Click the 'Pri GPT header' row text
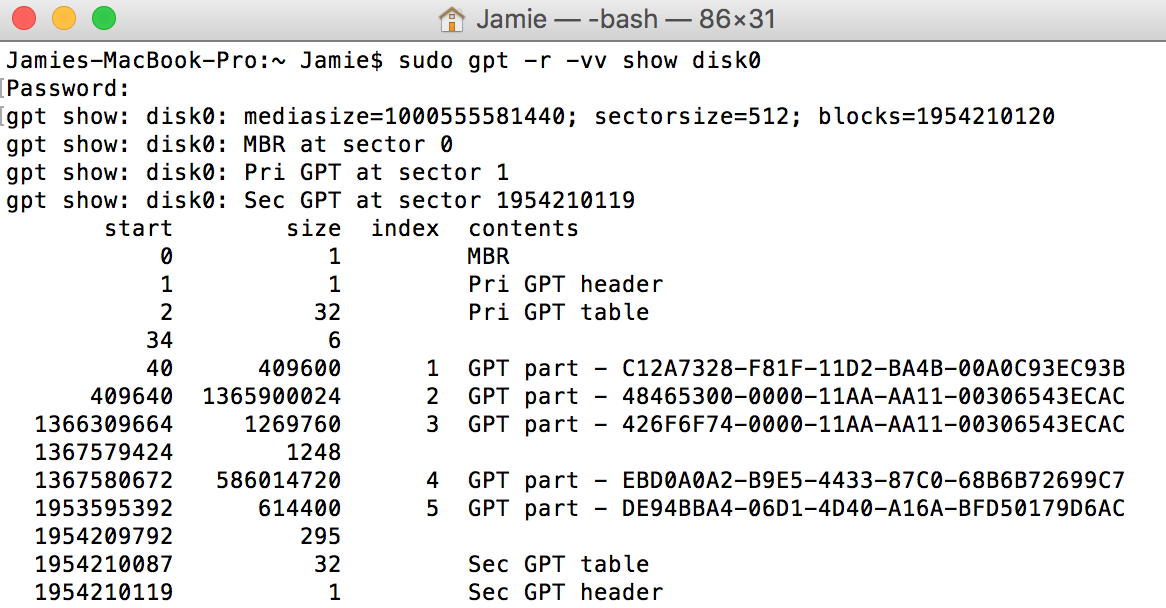The width and height of the screenshot is (1166, 608). coord(566,284)
